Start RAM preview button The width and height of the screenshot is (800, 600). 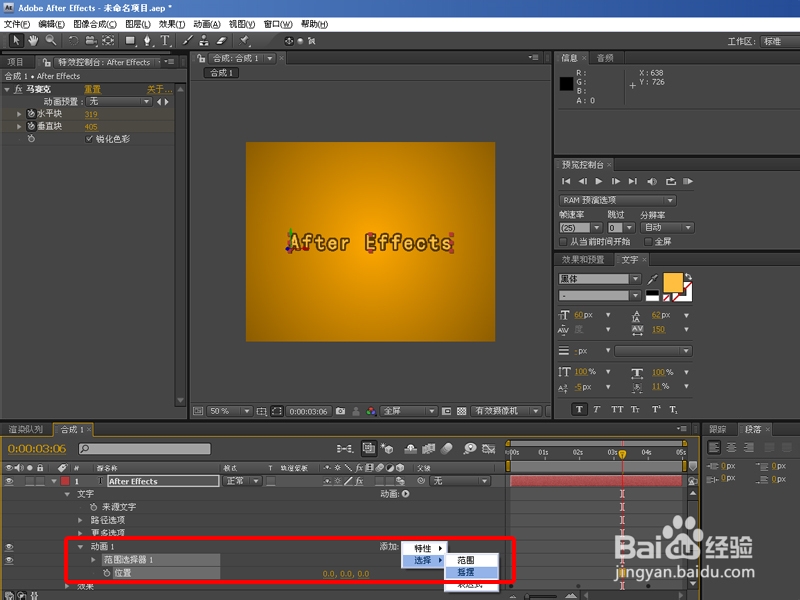point(688,181)
